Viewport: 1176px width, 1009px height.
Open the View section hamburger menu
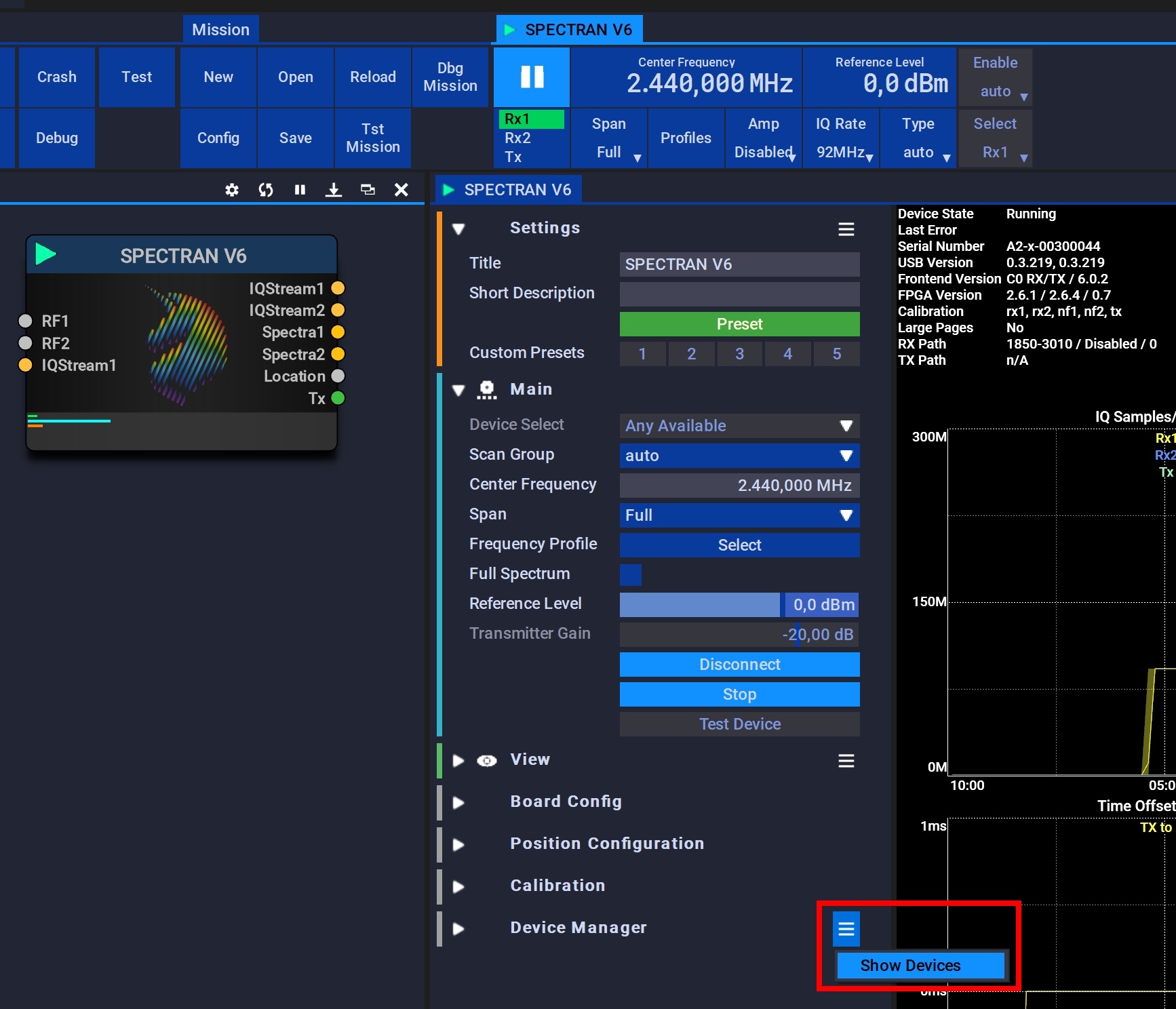click(846, 761)
